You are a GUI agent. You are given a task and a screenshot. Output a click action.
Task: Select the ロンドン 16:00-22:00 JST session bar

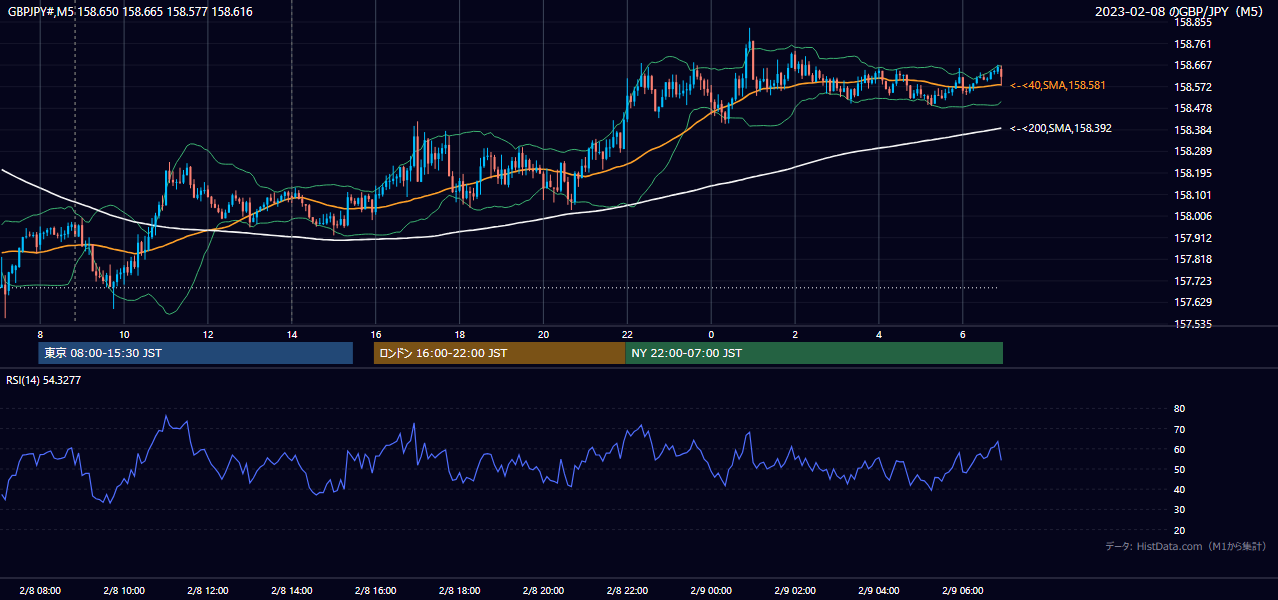[x=499, y=353]
